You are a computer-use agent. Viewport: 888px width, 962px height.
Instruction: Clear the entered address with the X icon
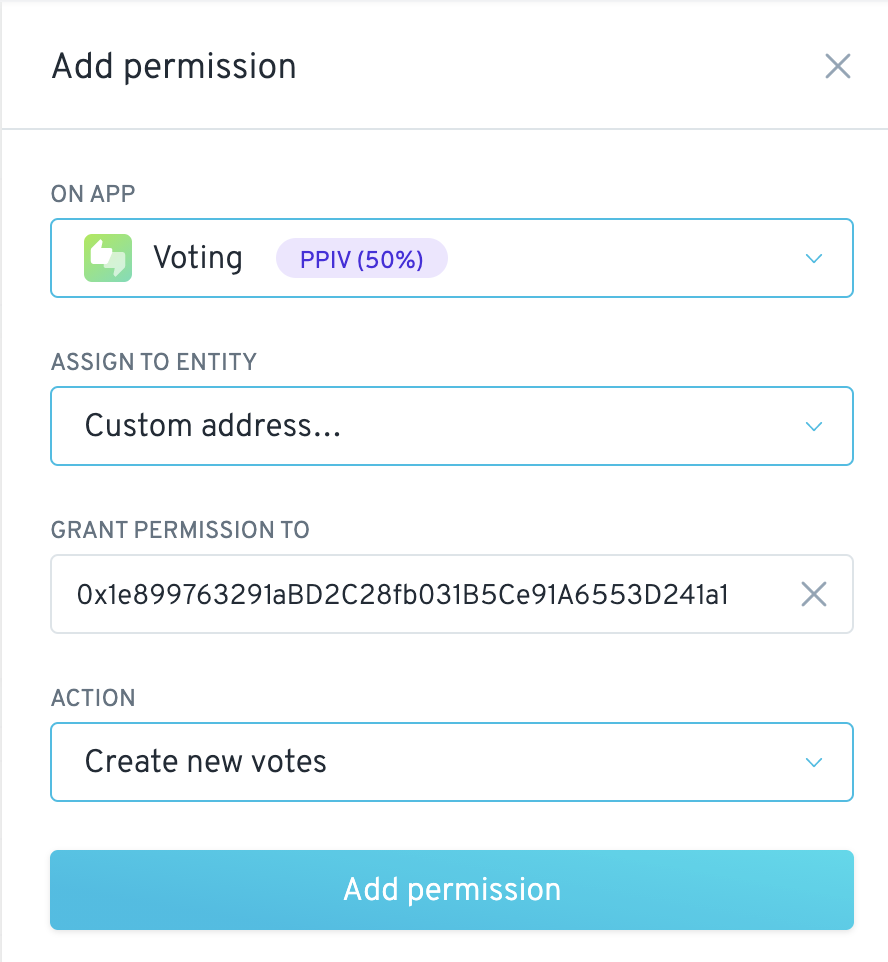(x=814, y=595)
